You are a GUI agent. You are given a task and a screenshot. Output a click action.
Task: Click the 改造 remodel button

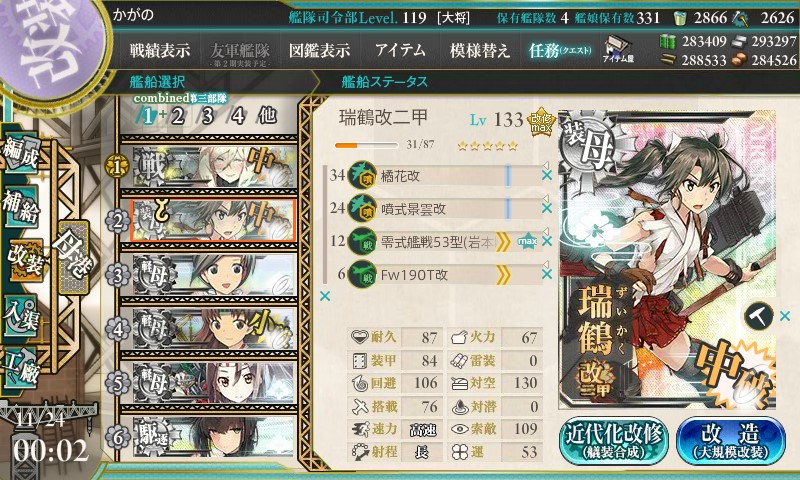pos(731,441)
